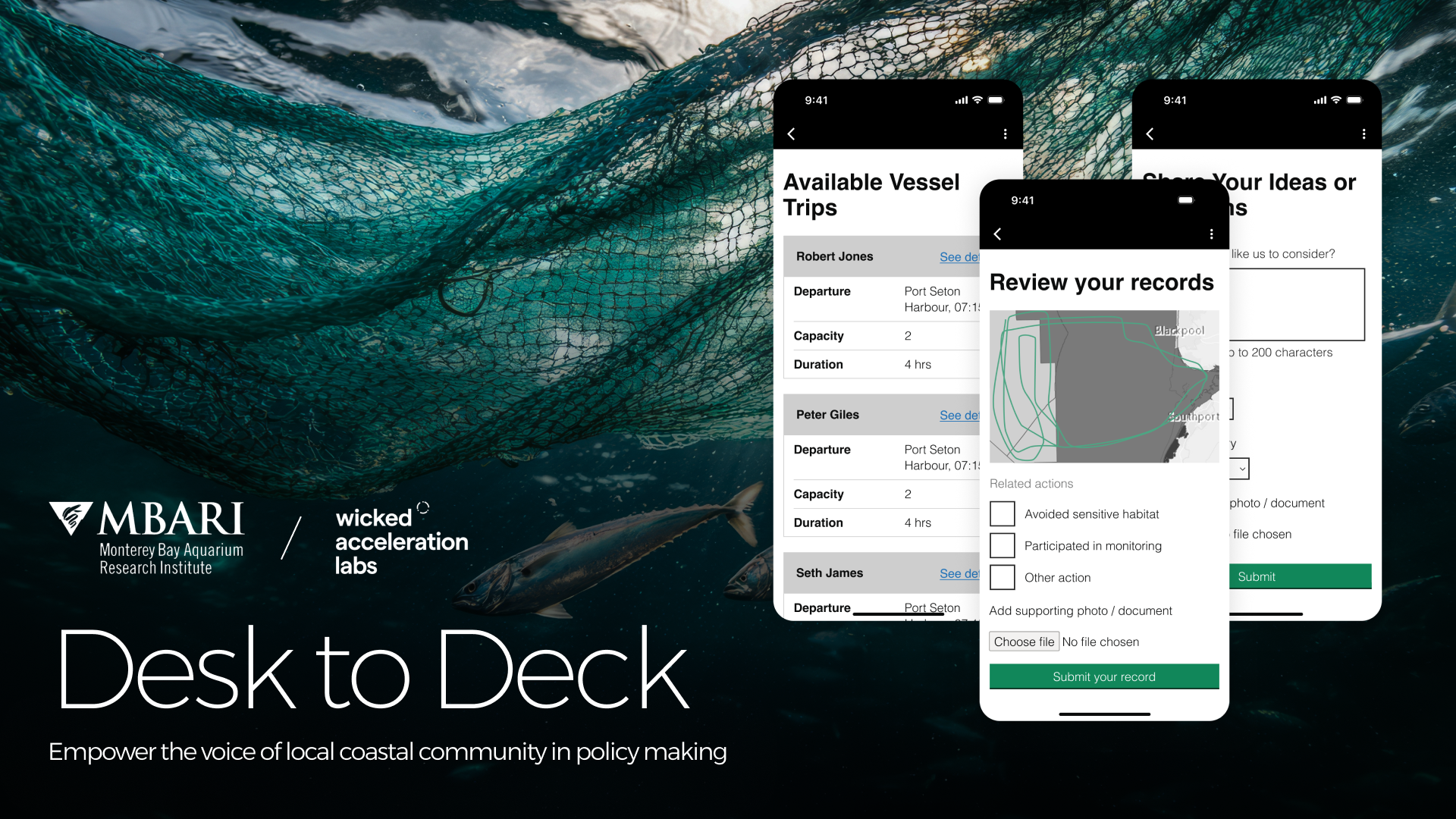Open Peter Giles See details link
Screen dimensions: 1456x819
click(959, 416)
